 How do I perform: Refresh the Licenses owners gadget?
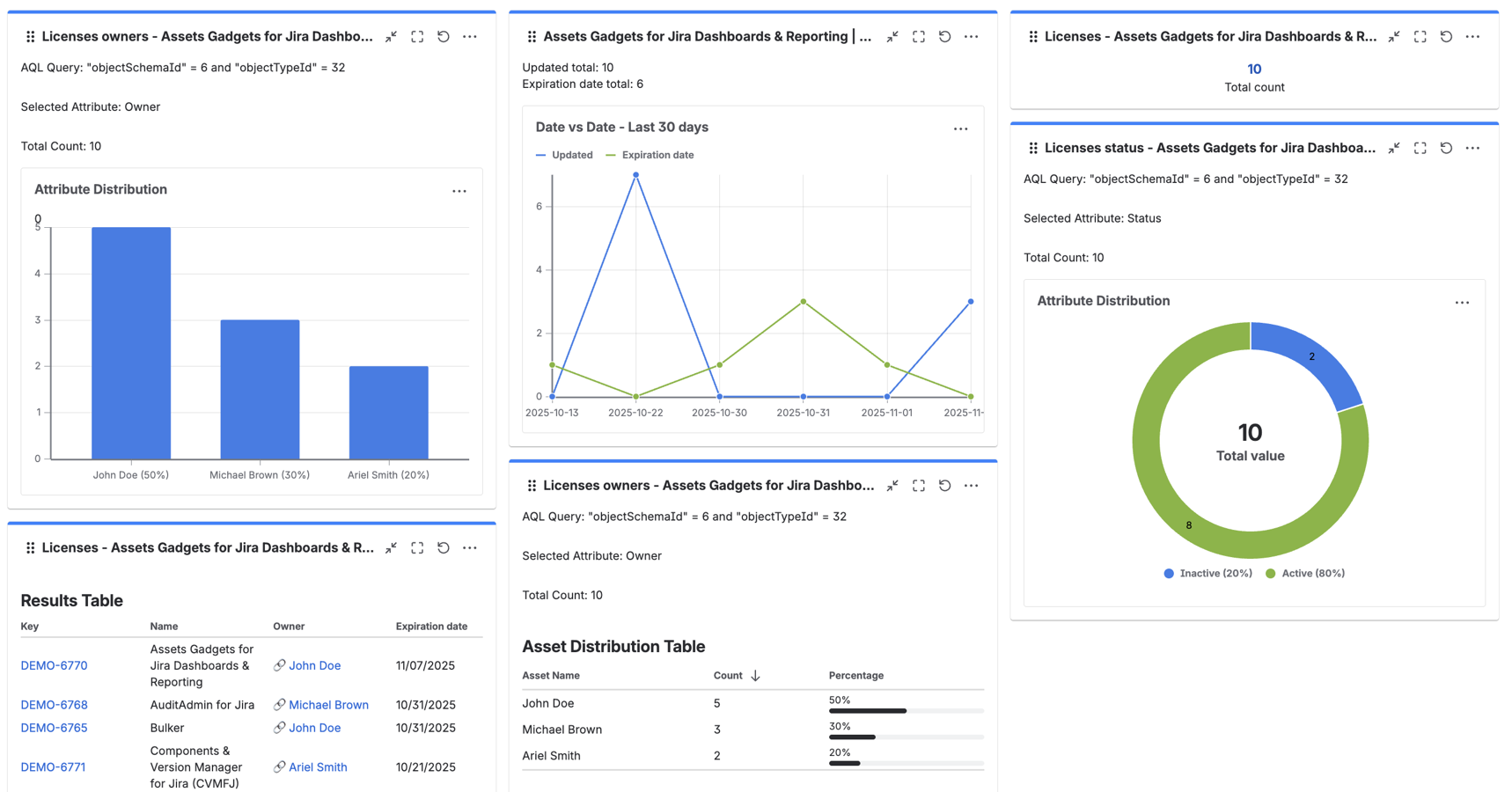[x=444, y=36]
